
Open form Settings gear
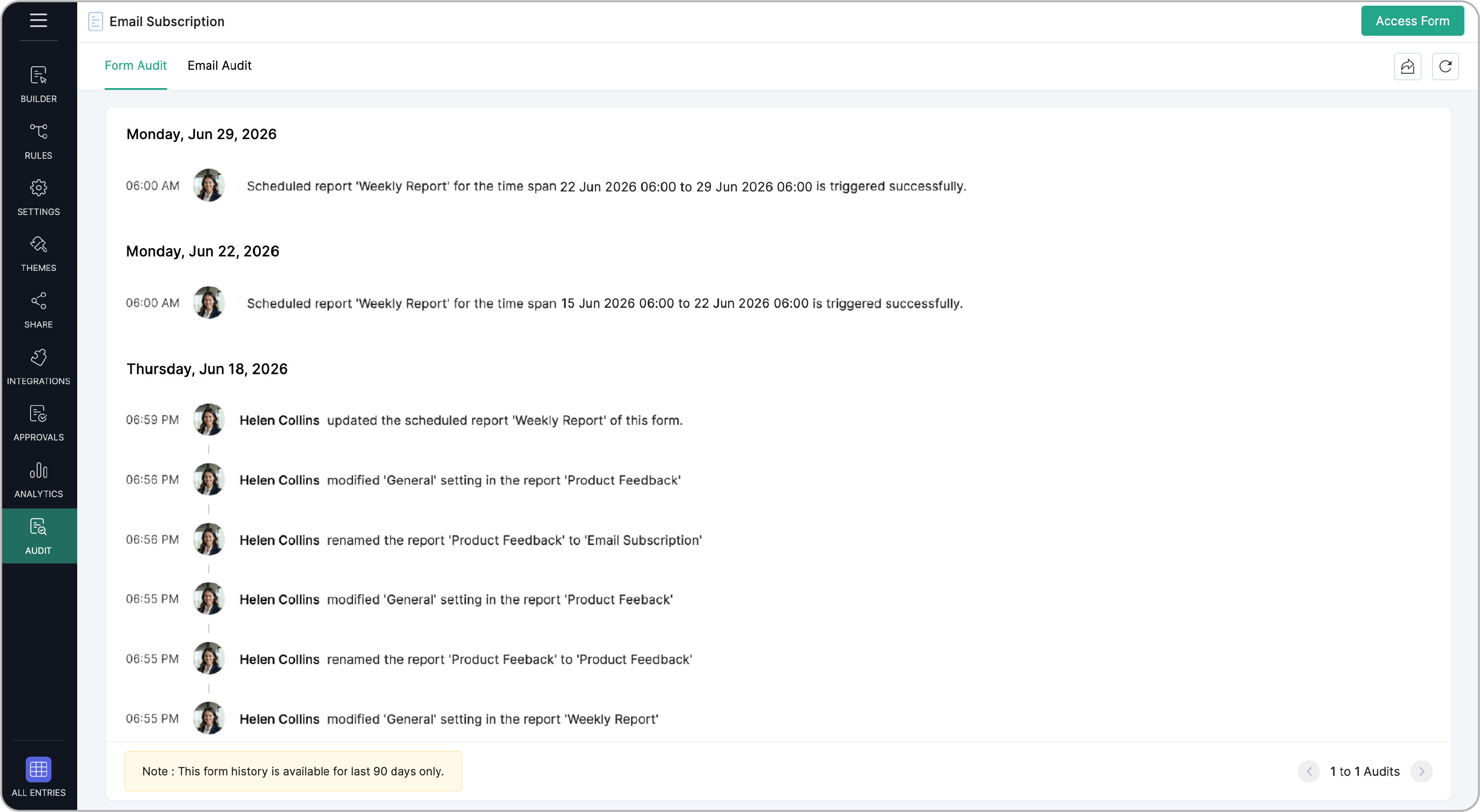click(38, 198)
